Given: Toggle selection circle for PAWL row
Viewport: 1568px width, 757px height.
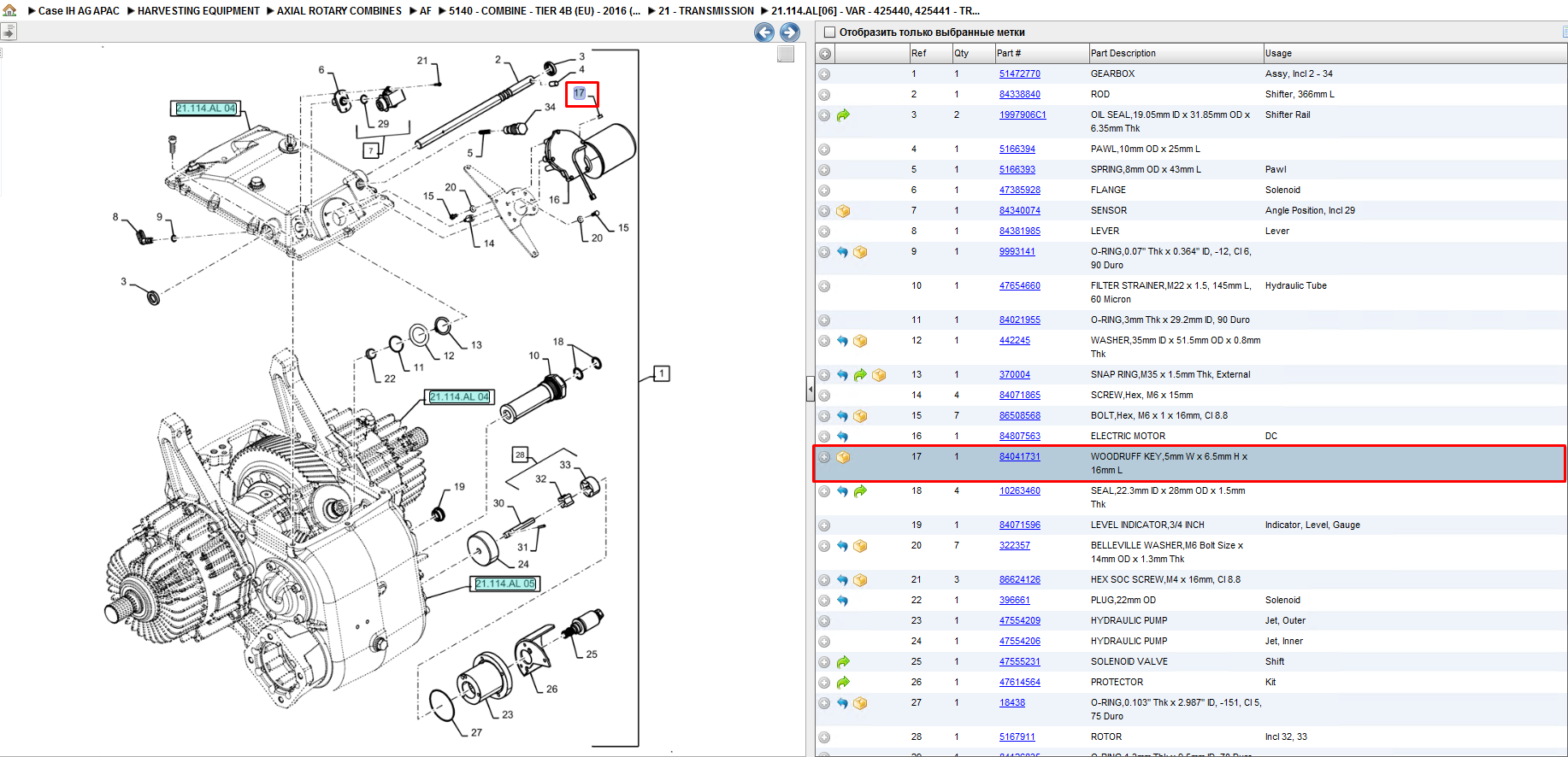Looking at the screenshot, I should click(824, 150).
